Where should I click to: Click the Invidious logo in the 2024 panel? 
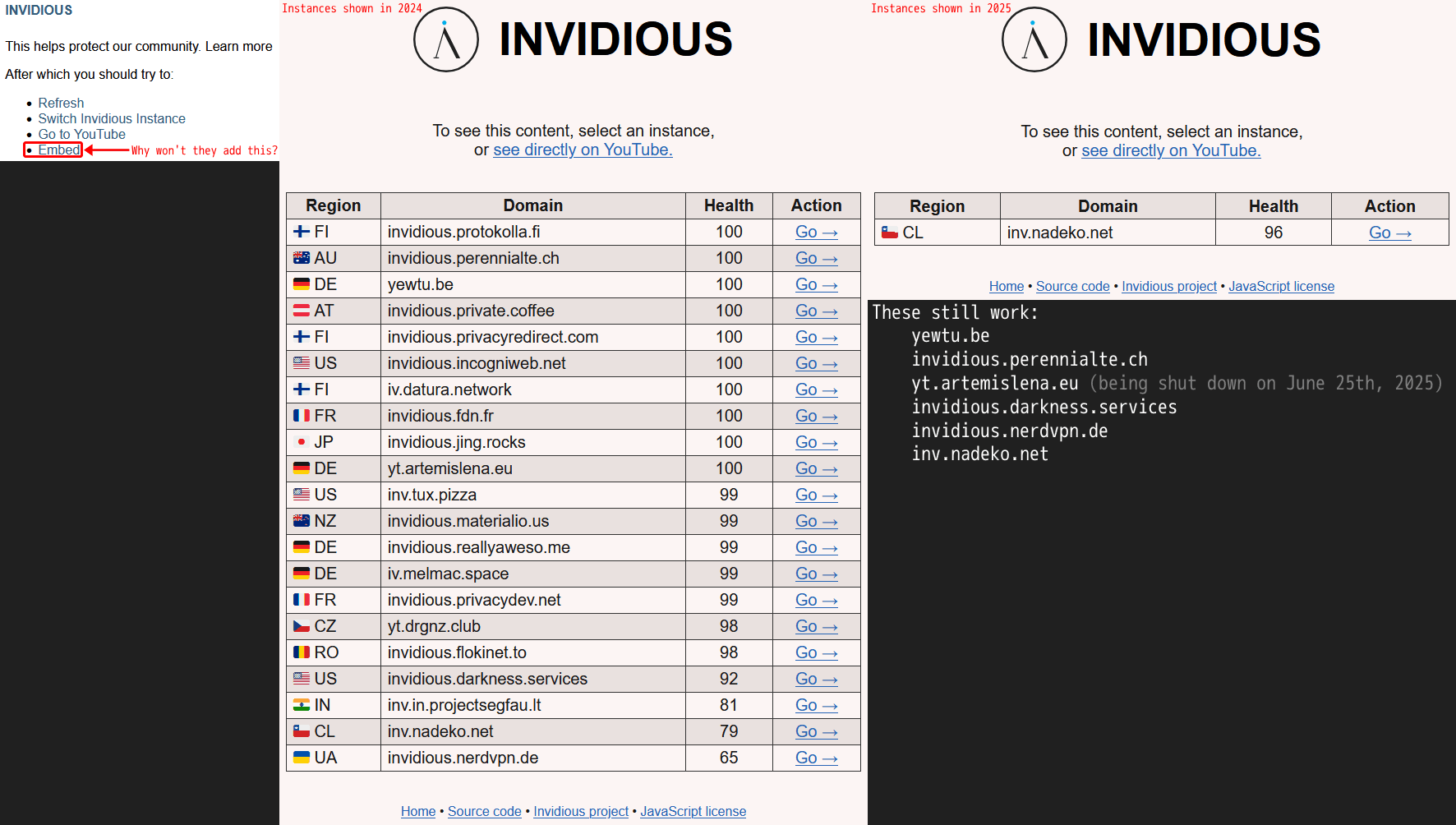(x=446, y=40)
